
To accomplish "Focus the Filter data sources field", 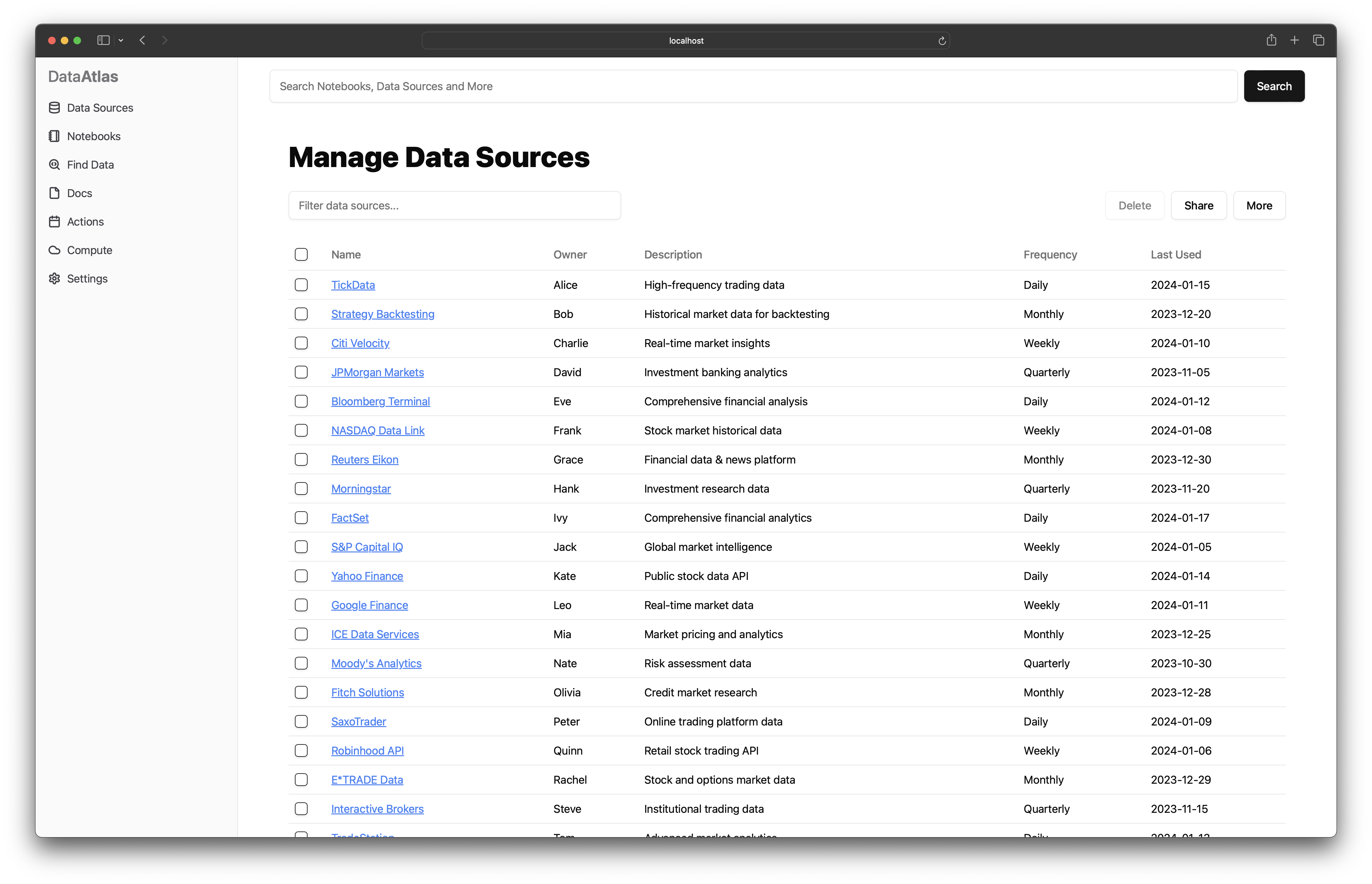I will click(454, 206).
